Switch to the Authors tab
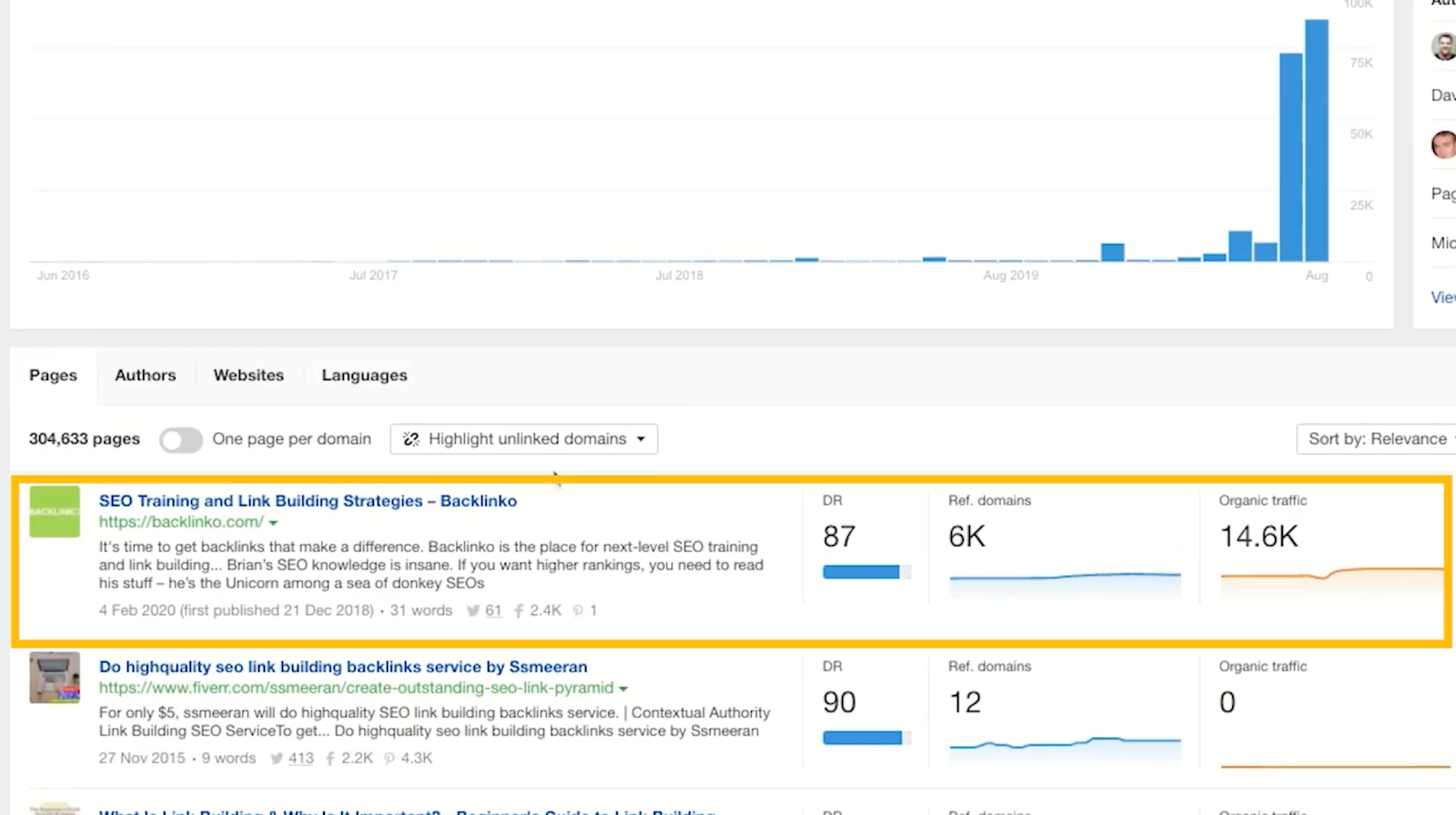Screen dimensions: 1456x815 tap(146, 376)
